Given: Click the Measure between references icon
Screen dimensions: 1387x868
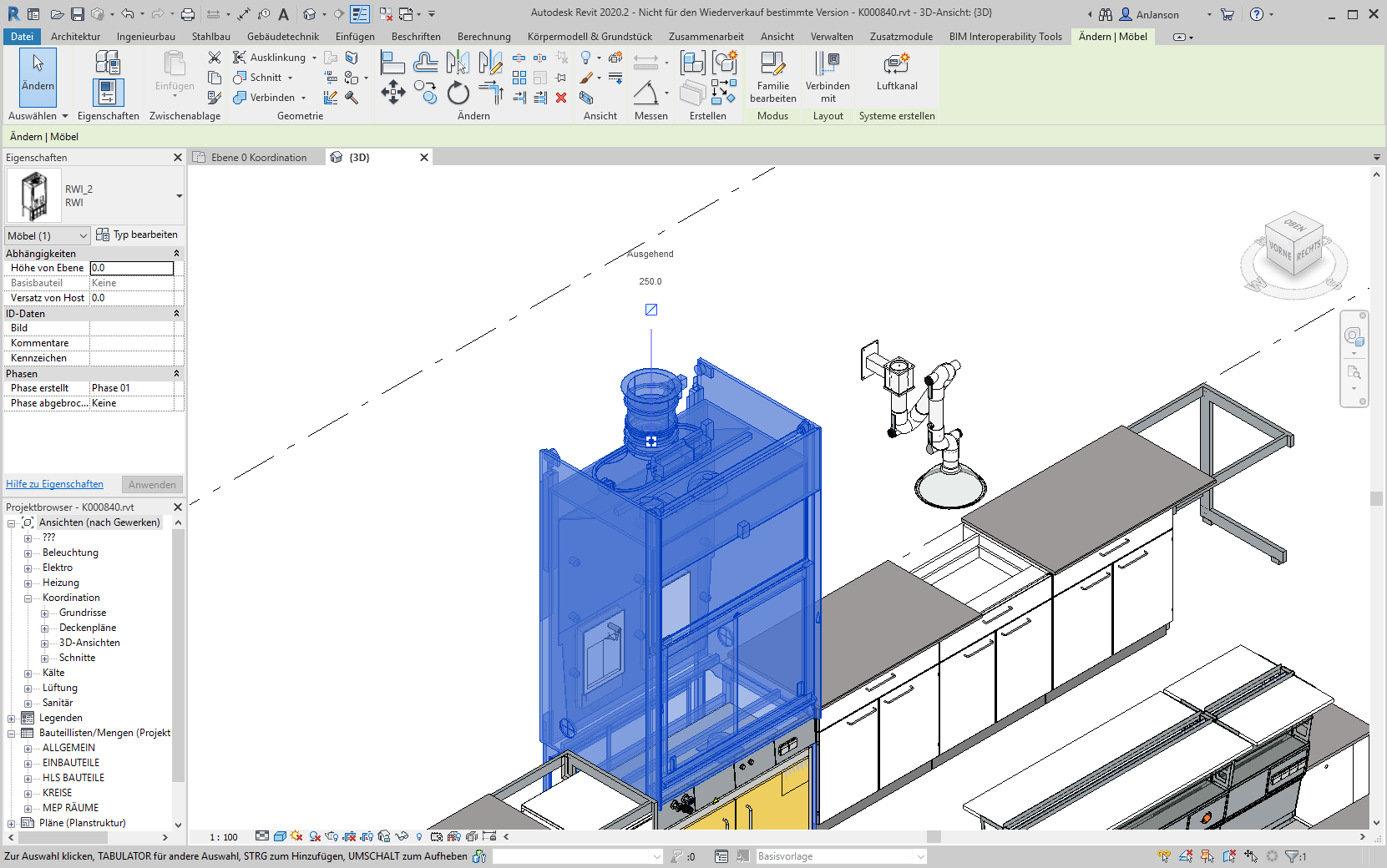Looking at the screenshot, I should click(x=645, y=62).
